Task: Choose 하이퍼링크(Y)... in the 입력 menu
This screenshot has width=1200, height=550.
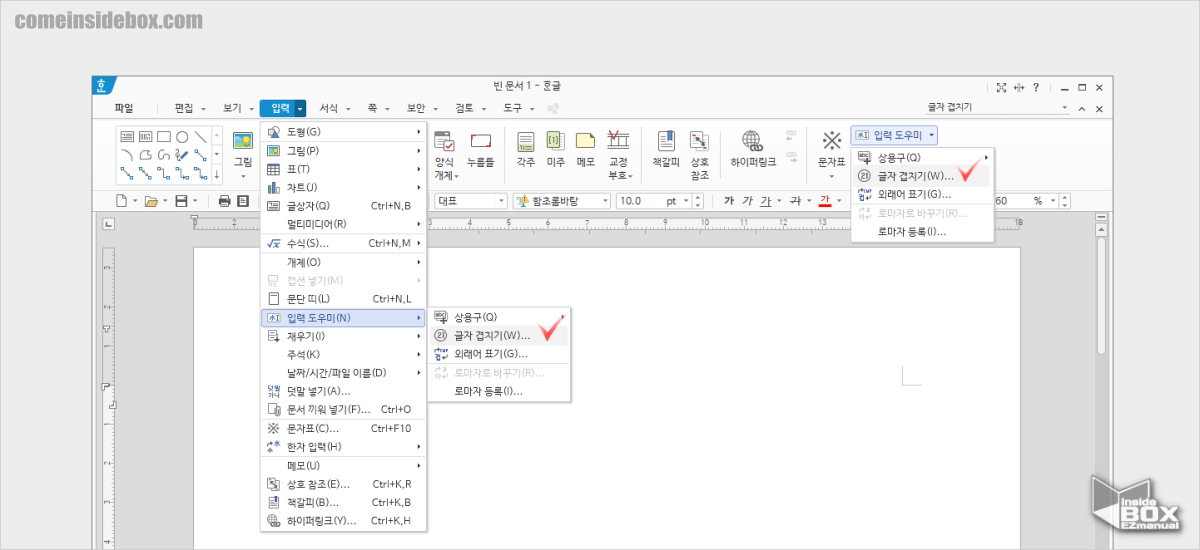Action: (x=344, y=521)
